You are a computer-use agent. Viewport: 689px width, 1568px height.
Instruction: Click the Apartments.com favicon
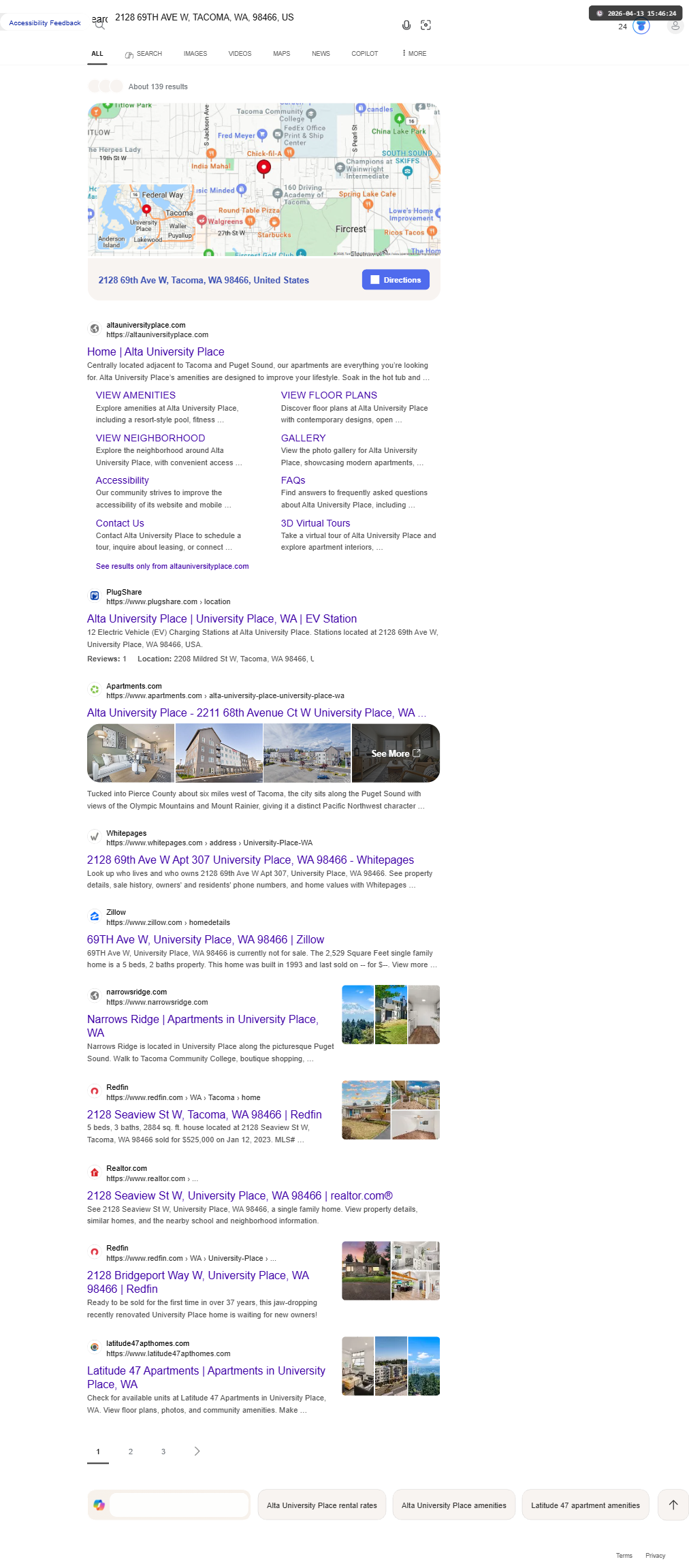95,690
